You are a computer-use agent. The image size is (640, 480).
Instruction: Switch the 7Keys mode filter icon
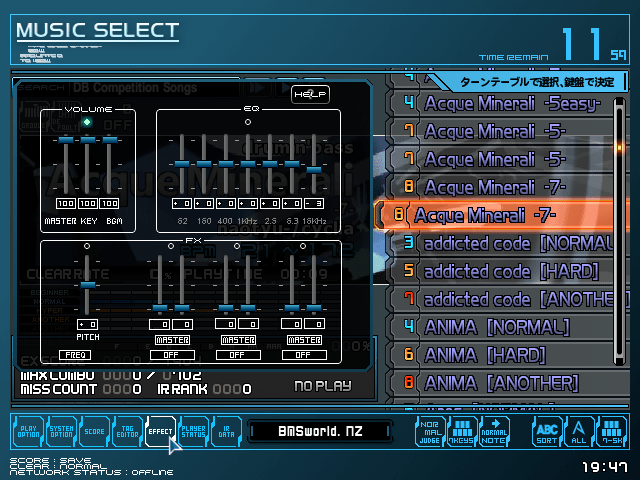[x=462, y=432]
